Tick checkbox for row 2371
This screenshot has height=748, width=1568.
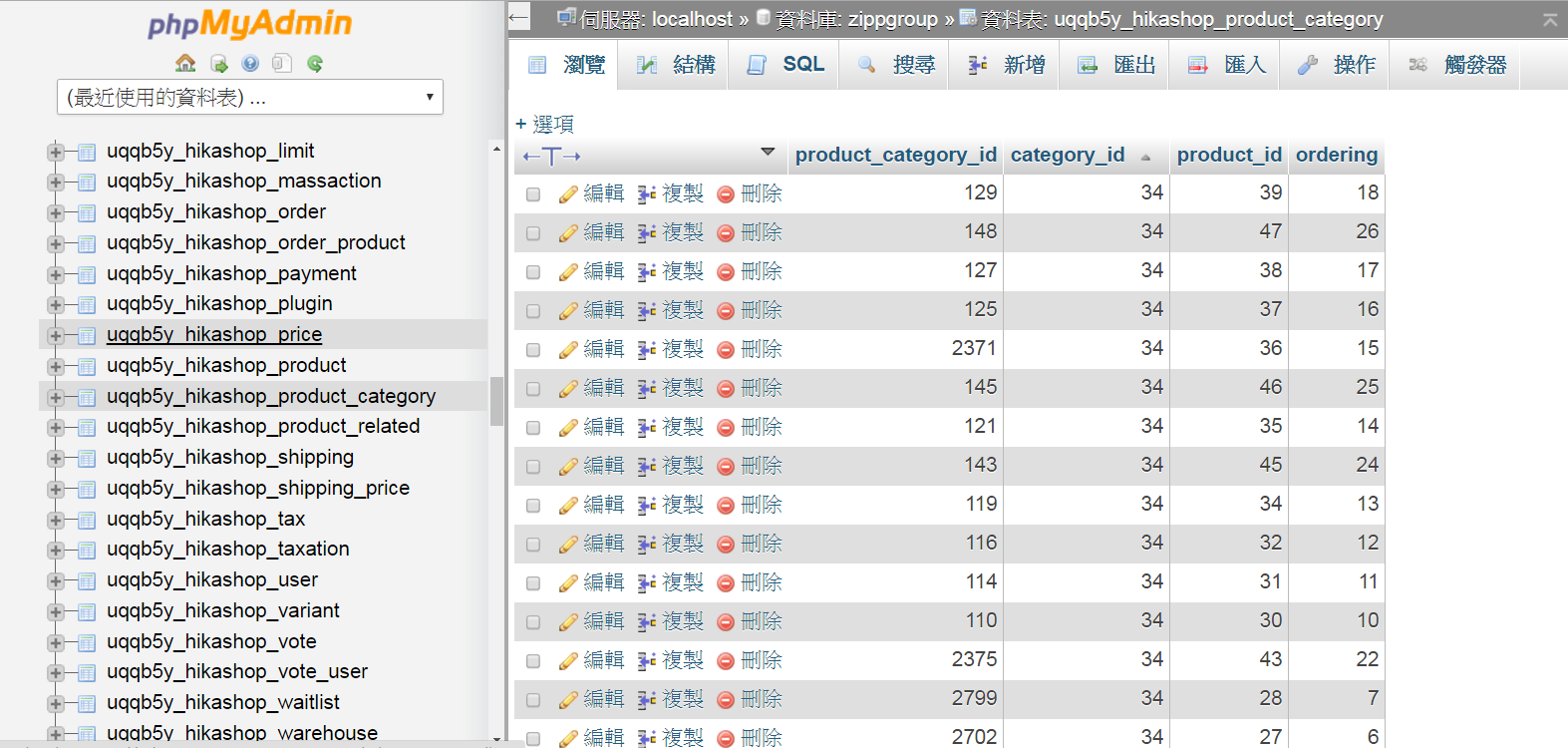pyautogui.click(x=533, y=350)
